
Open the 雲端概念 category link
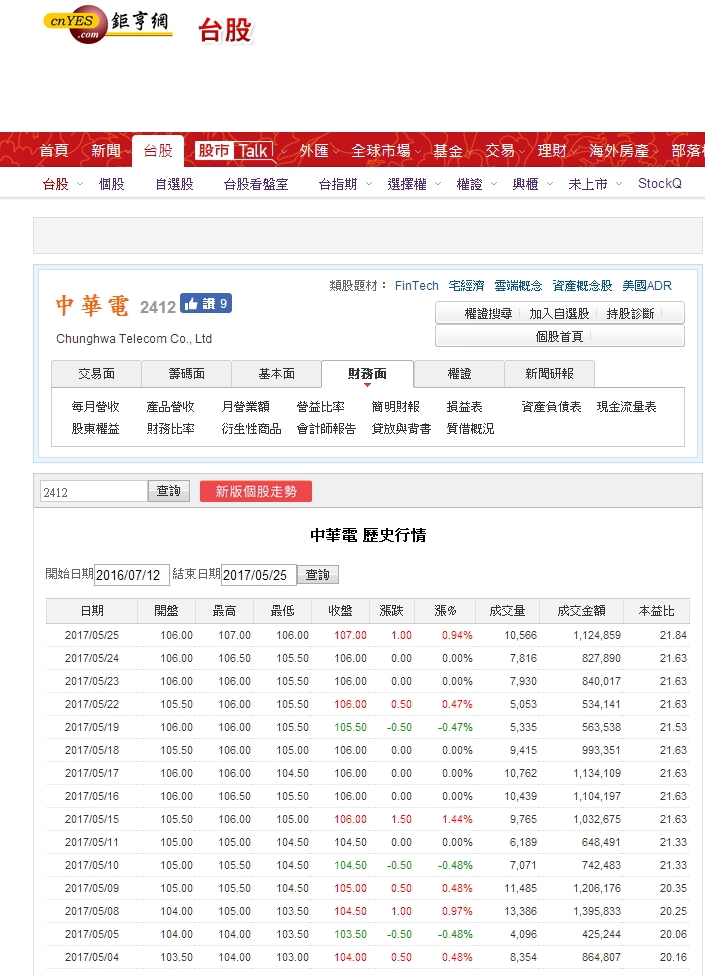click(518, 286)
